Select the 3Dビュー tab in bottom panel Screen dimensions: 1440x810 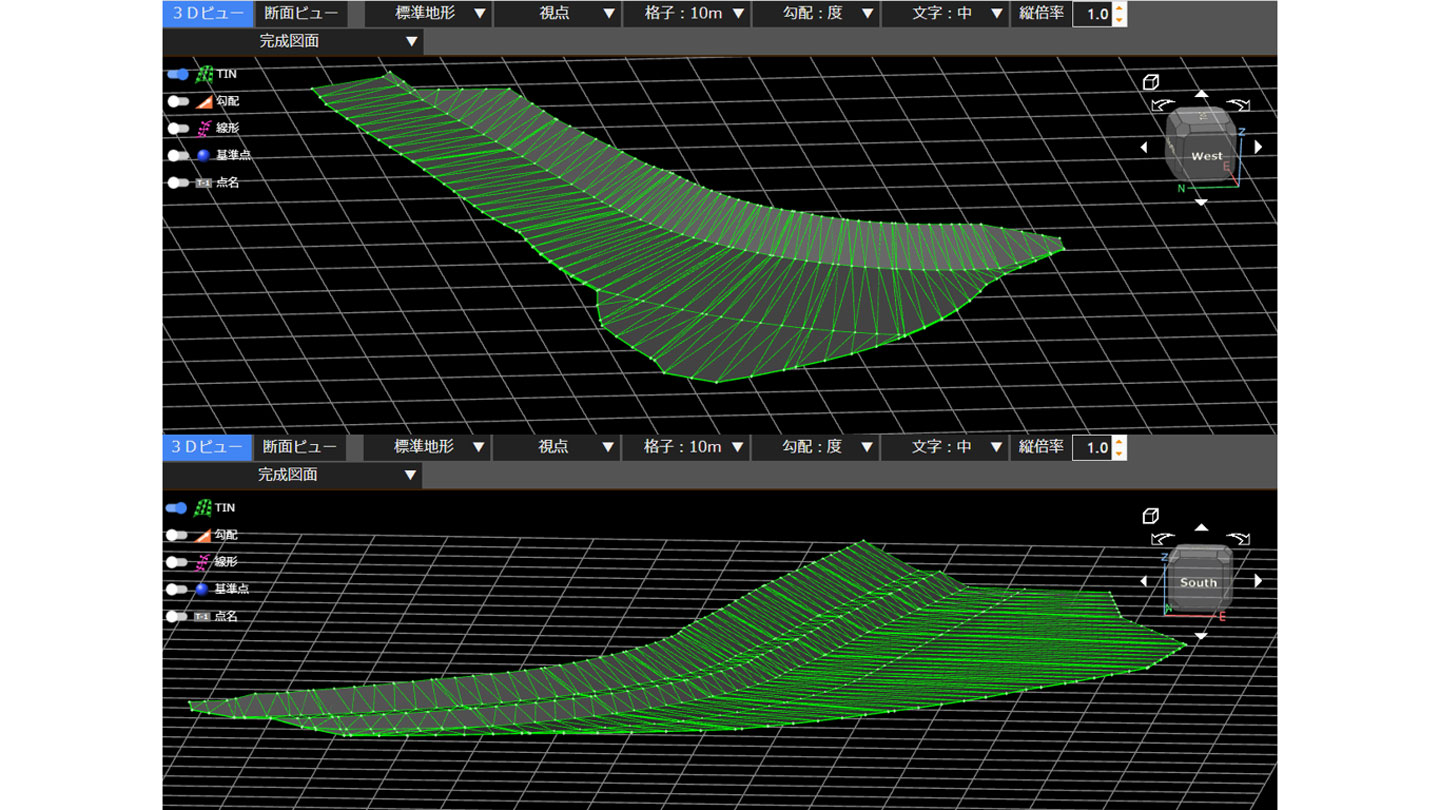coord(208,447)
